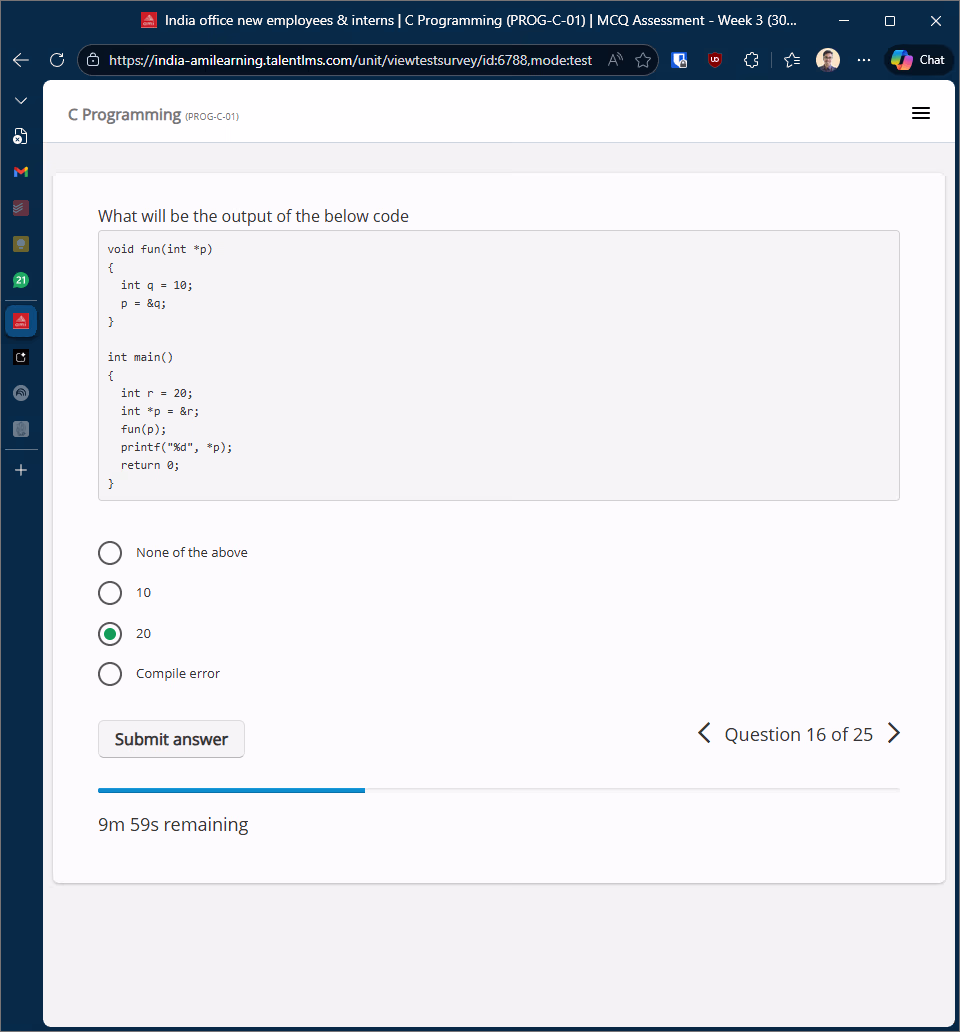Screen dimensions: 960x1032
Task: Open the browser Extensions puzzle icon
Action: coord(752,60)
